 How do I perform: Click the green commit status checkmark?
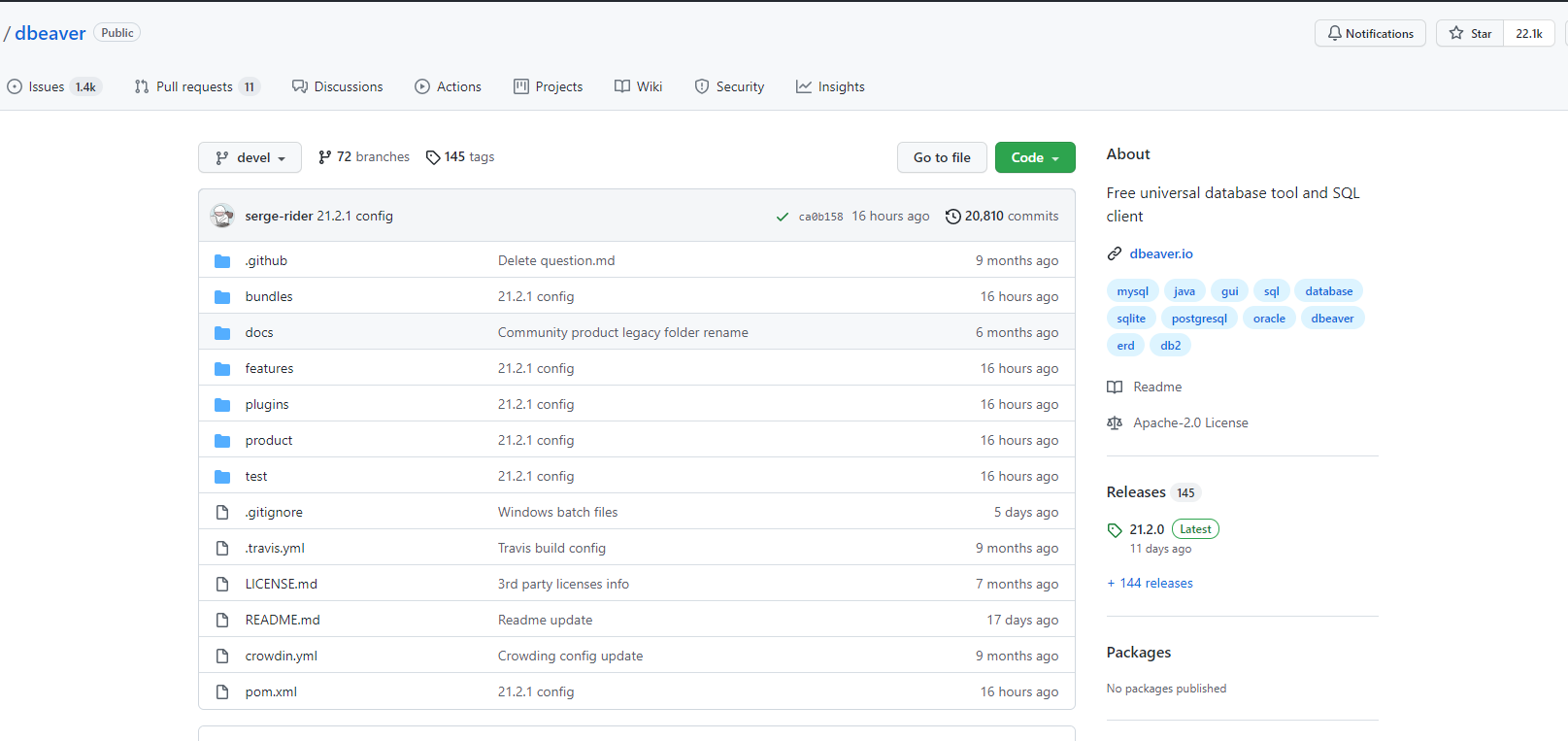point(782,217)
